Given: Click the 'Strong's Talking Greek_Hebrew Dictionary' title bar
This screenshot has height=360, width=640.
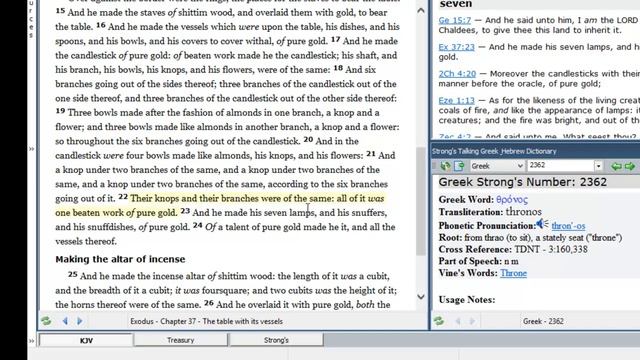Looking at the screenshot, I should (536, 151).
